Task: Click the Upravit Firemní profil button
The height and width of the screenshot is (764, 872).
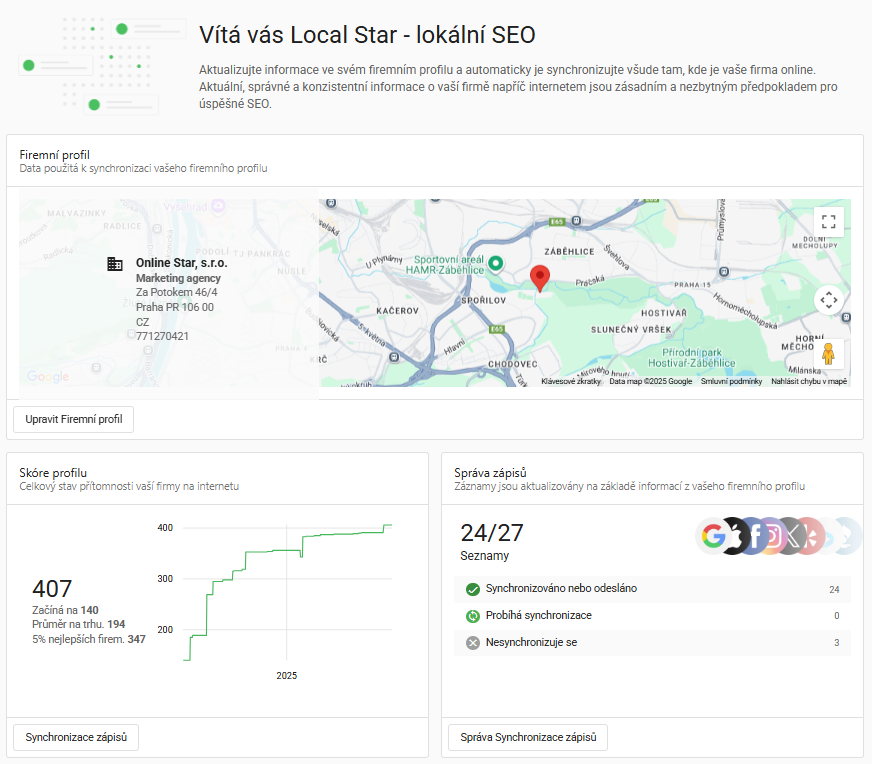Action: point(74,419)
